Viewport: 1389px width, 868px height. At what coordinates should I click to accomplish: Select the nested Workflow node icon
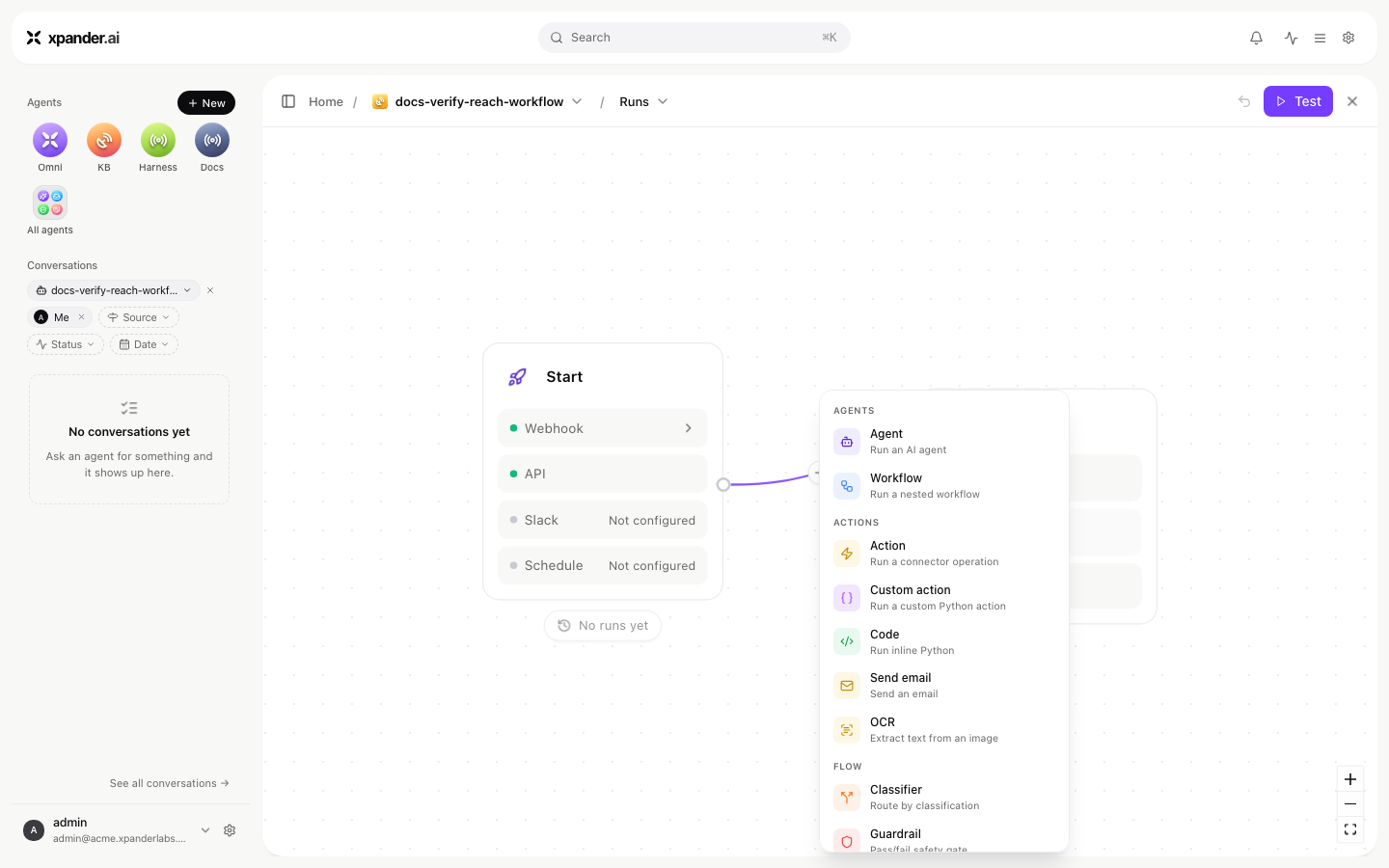click(847, 486)
